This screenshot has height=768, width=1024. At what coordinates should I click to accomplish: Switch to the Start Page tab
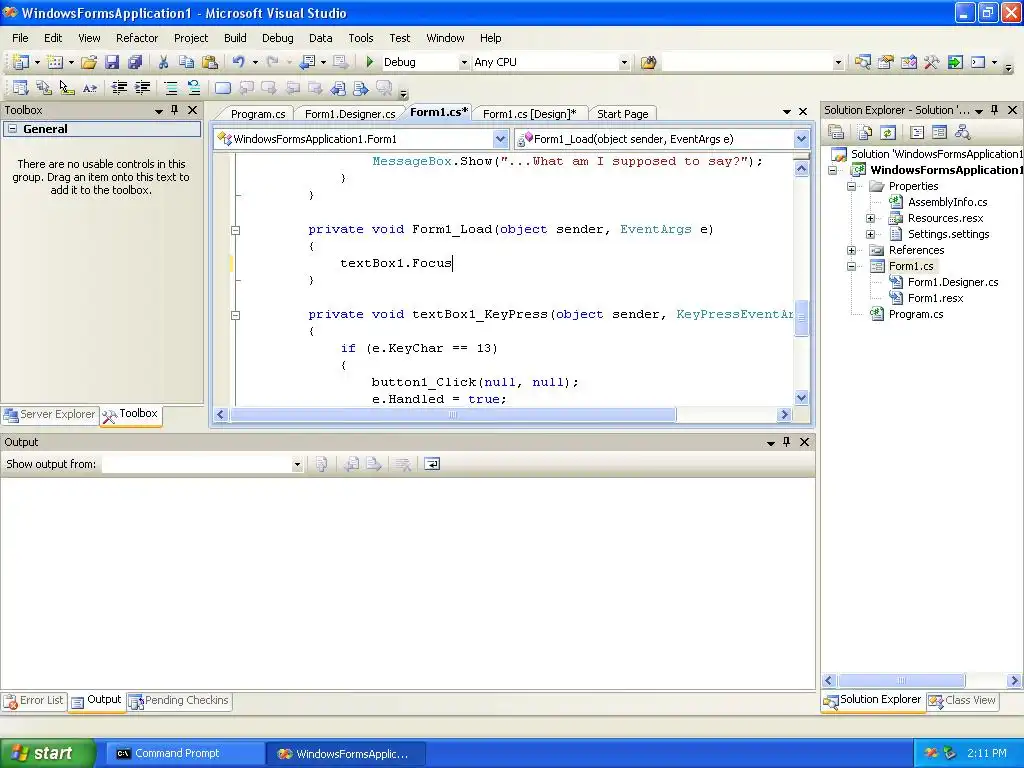click(622, 114)
